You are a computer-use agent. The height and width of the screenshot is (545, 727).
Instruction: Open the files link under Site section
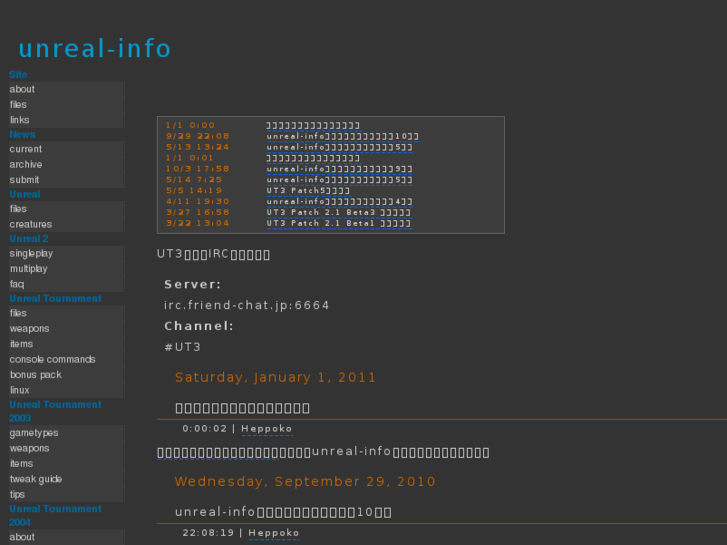pos(66,104)
